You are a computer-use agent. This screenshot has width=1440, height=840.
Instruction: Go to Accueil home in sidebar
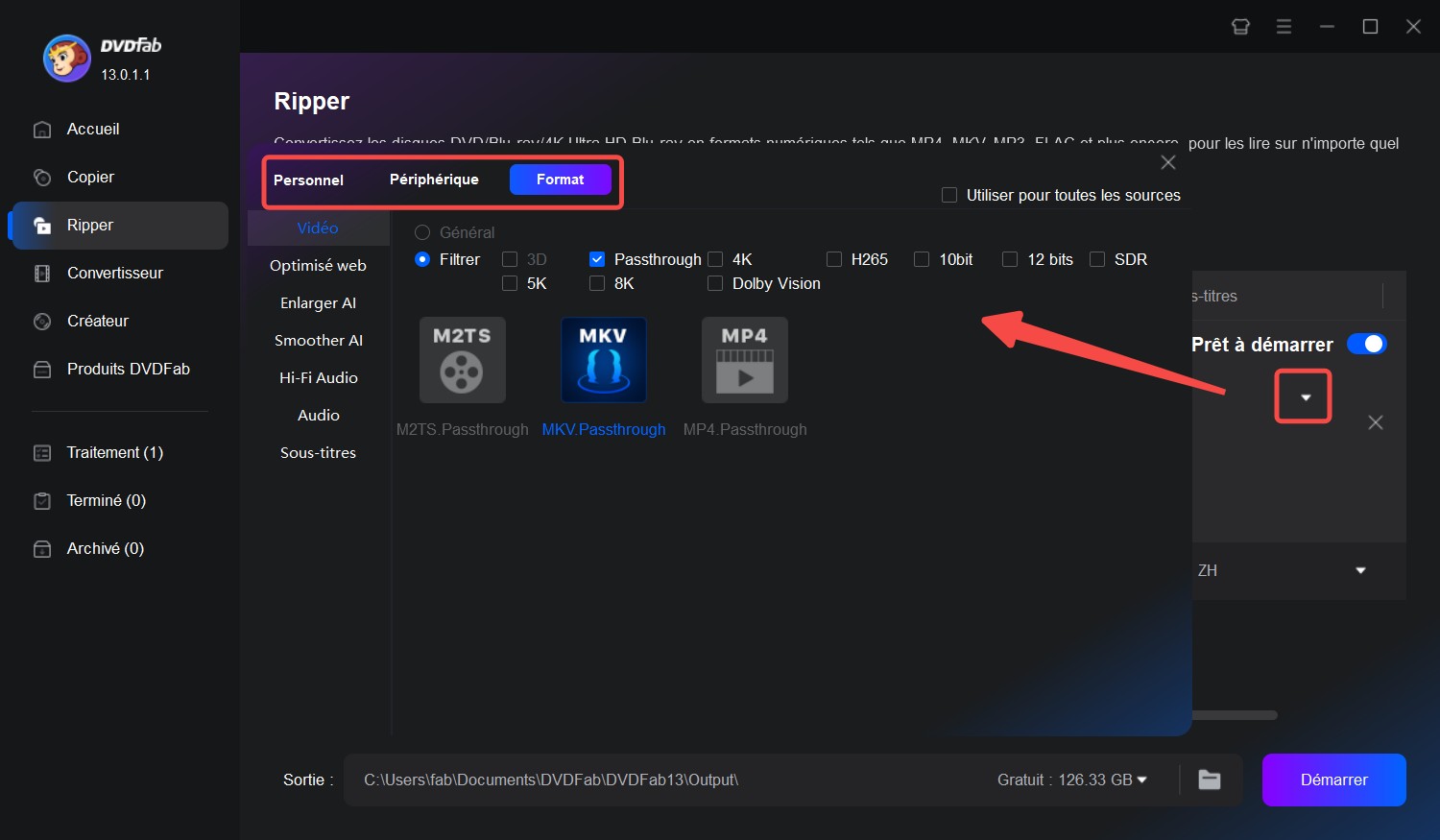pos(93,129)
